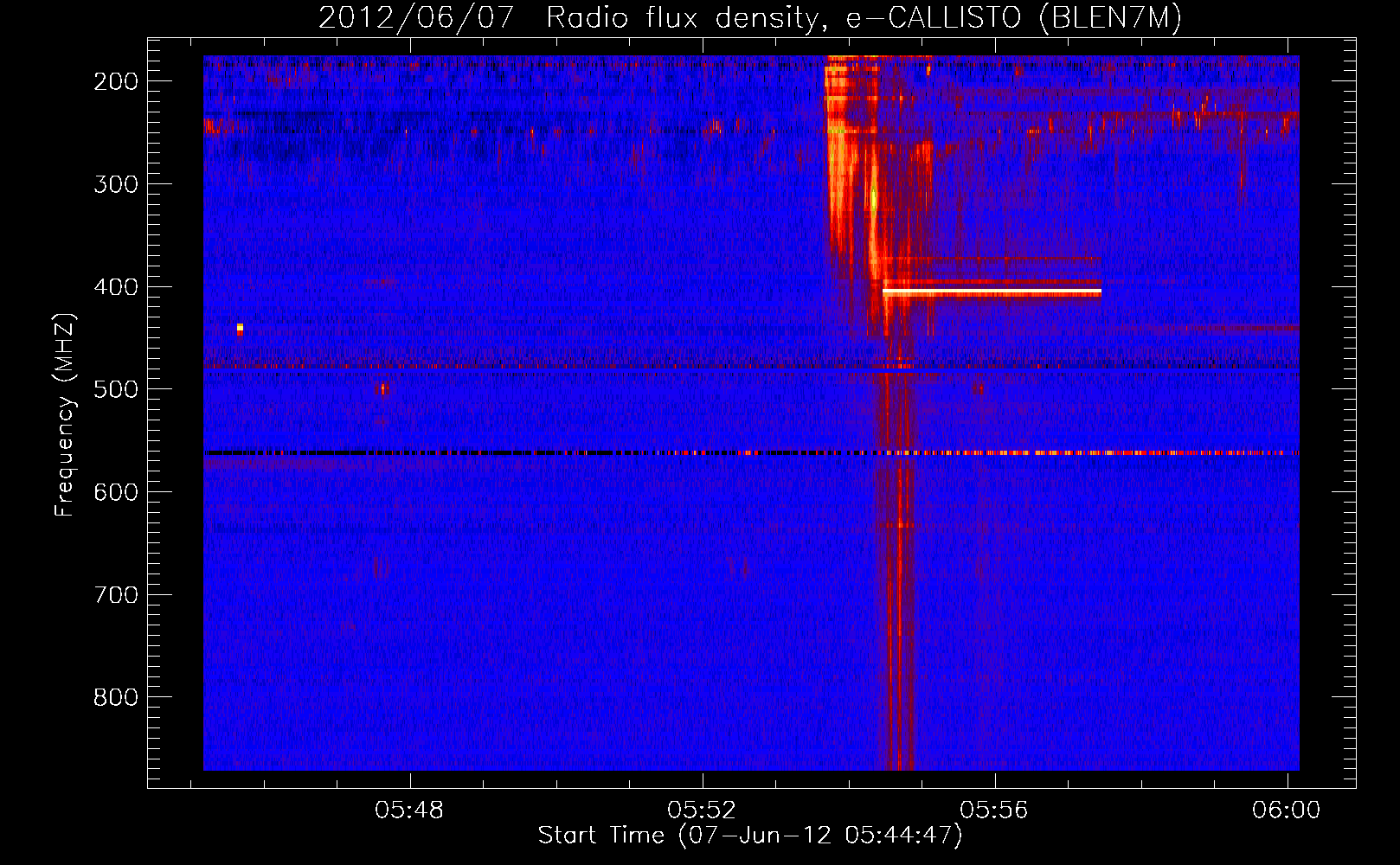Click the "Start Time (07-Jun-12 05:44:47)" label
This screenshot has width=1400, height=865.
749,836
